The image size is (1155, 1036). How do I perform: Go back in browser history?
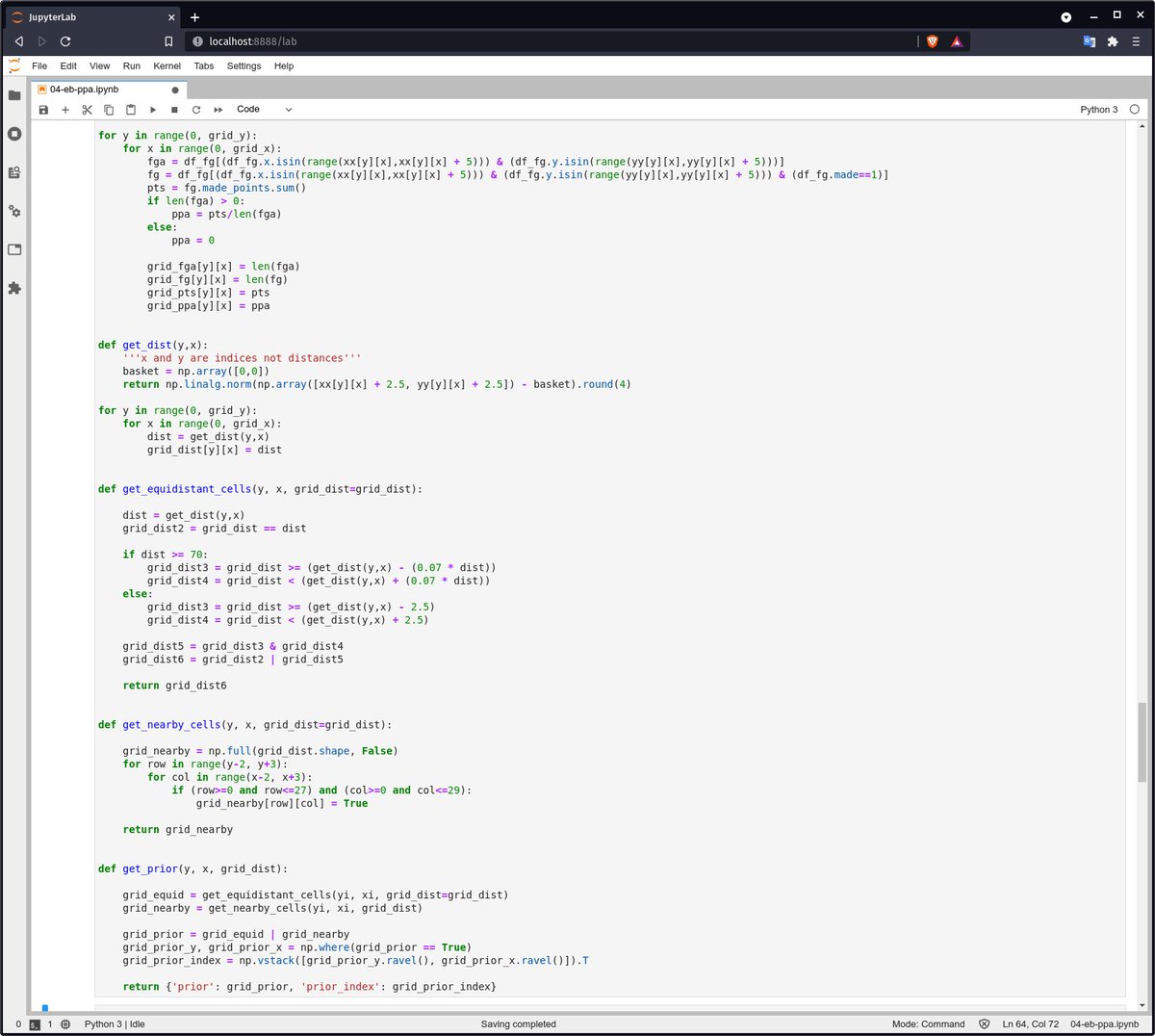click(18, 41)
